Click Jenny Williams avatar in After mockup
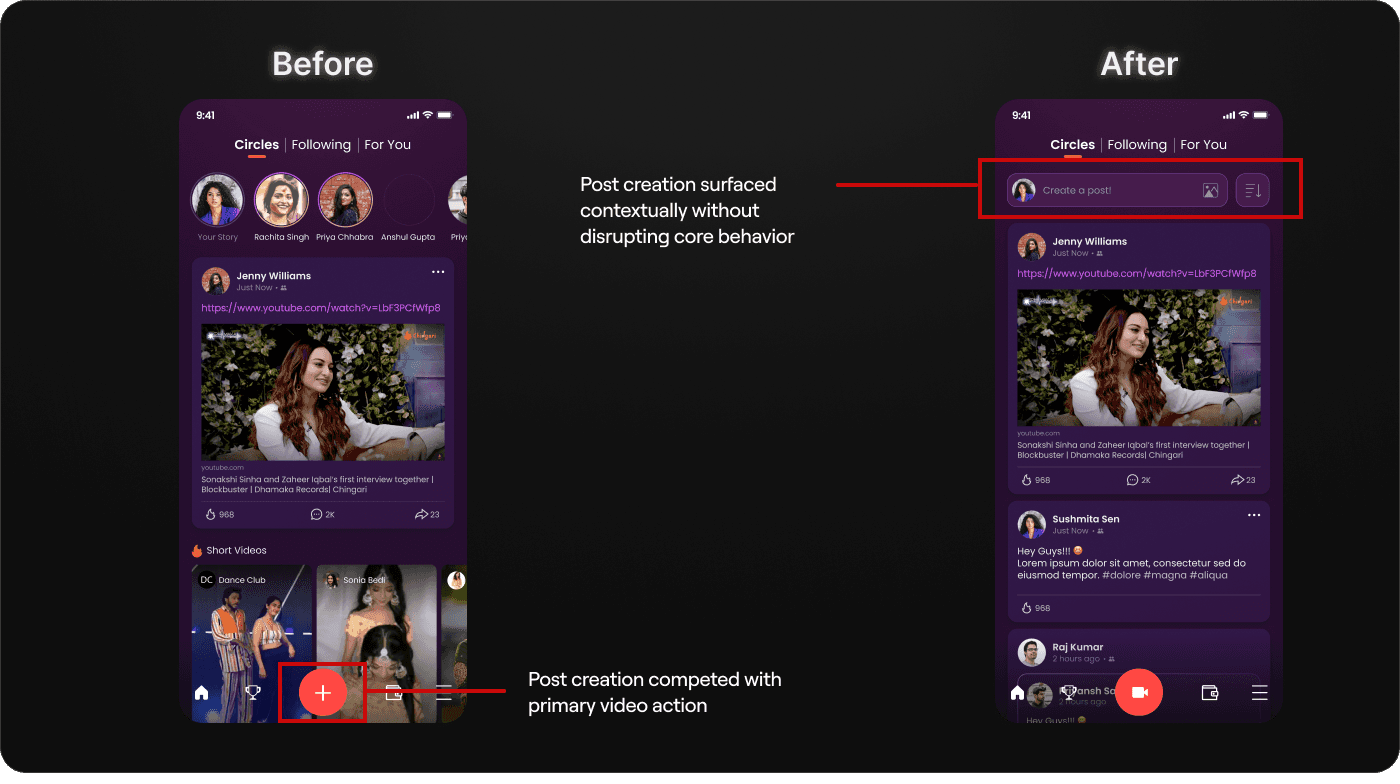The width and height of the screenshot is (1400, 784). [1031, 247]
